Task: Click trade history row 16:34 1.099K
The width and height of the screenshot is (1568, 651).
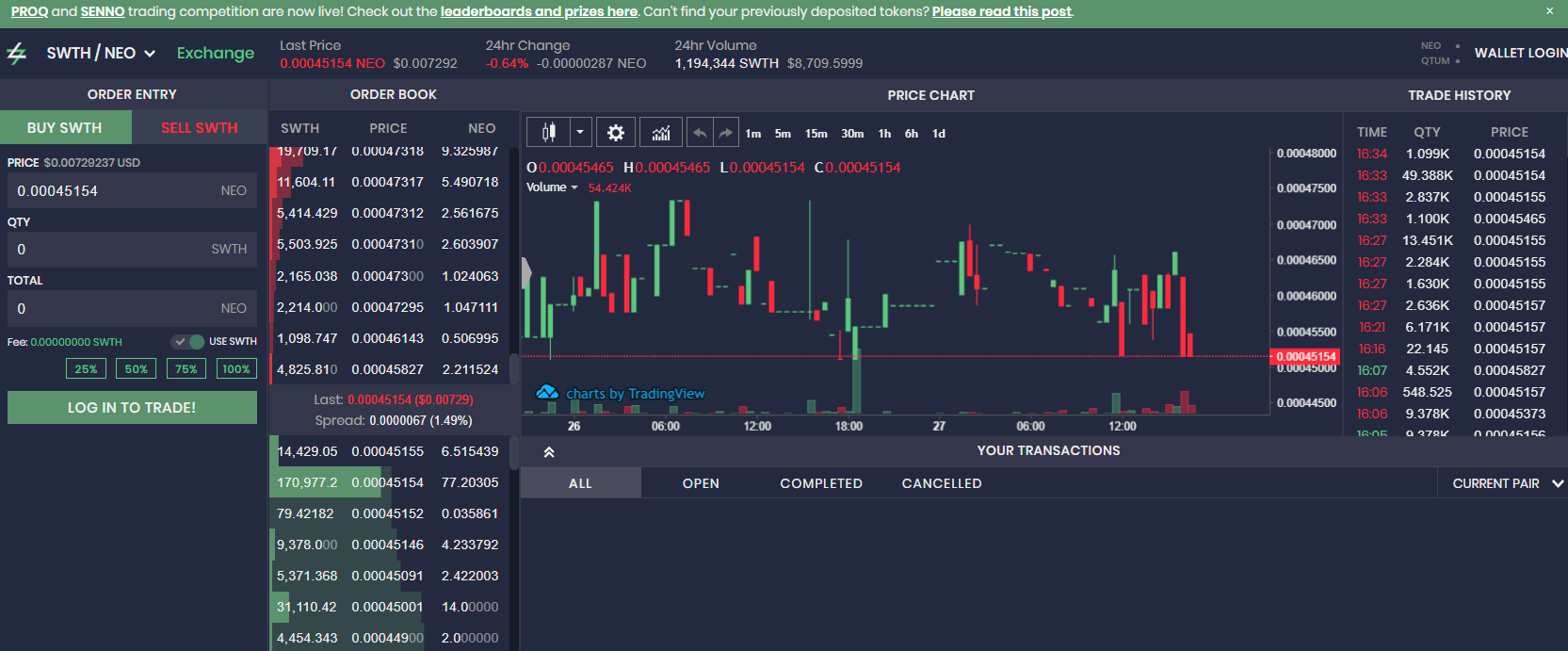Action: pyautogui.click(x=1451, y=154)
